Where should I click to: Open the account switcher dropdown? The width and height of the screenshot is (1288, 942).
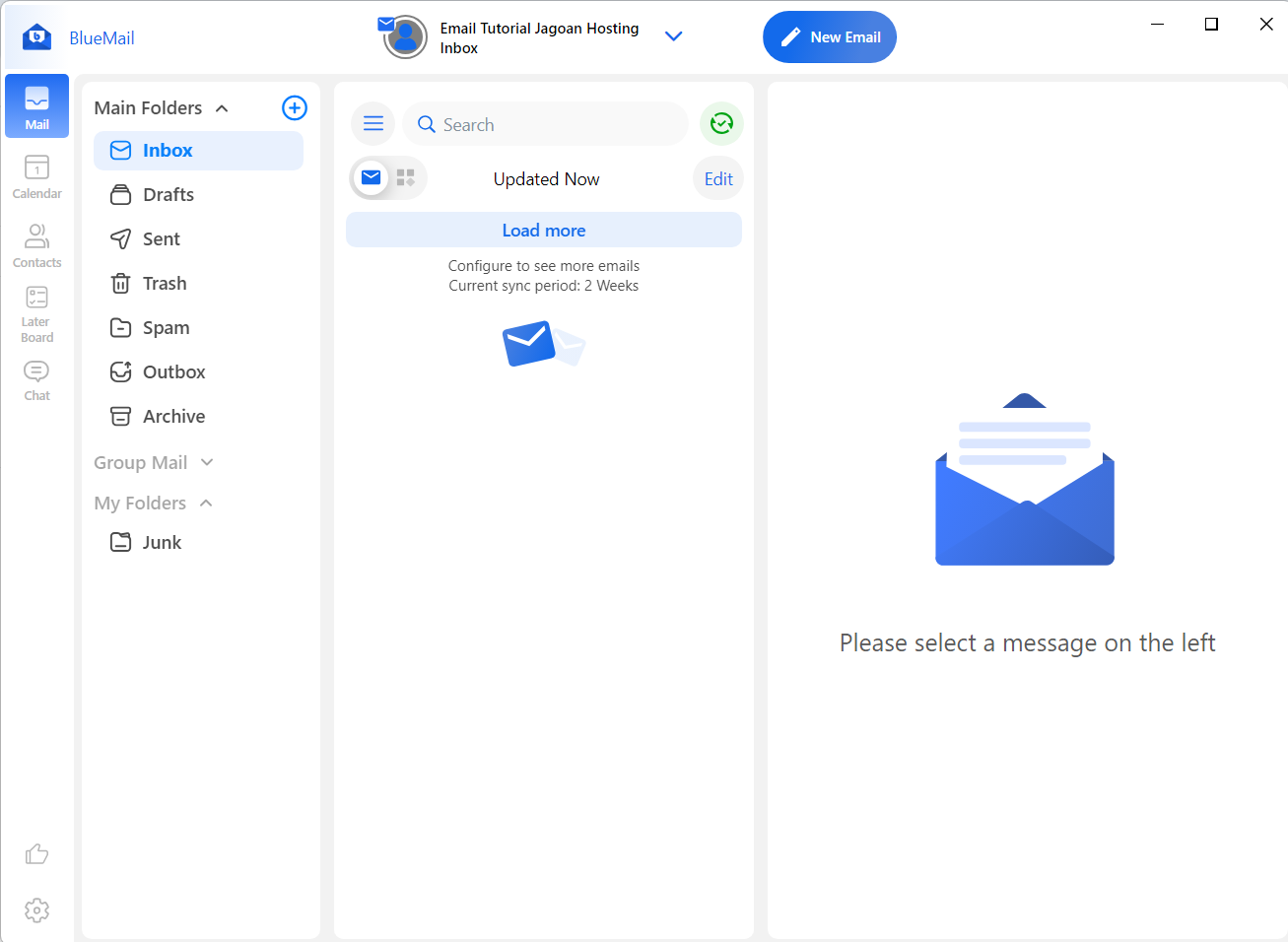click(x=673, y=35)
